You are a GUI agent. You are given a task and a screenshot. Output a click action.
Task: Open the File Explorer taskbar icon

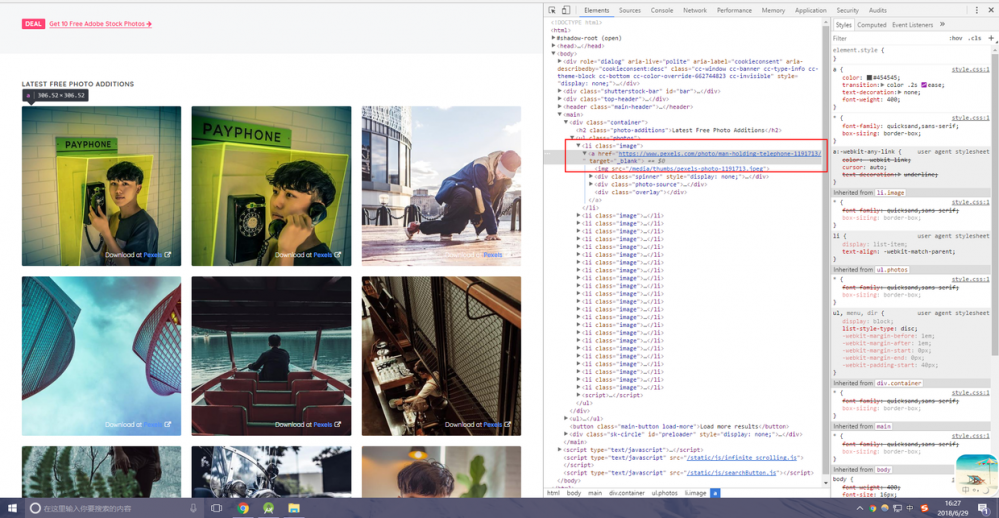[294, 508]
